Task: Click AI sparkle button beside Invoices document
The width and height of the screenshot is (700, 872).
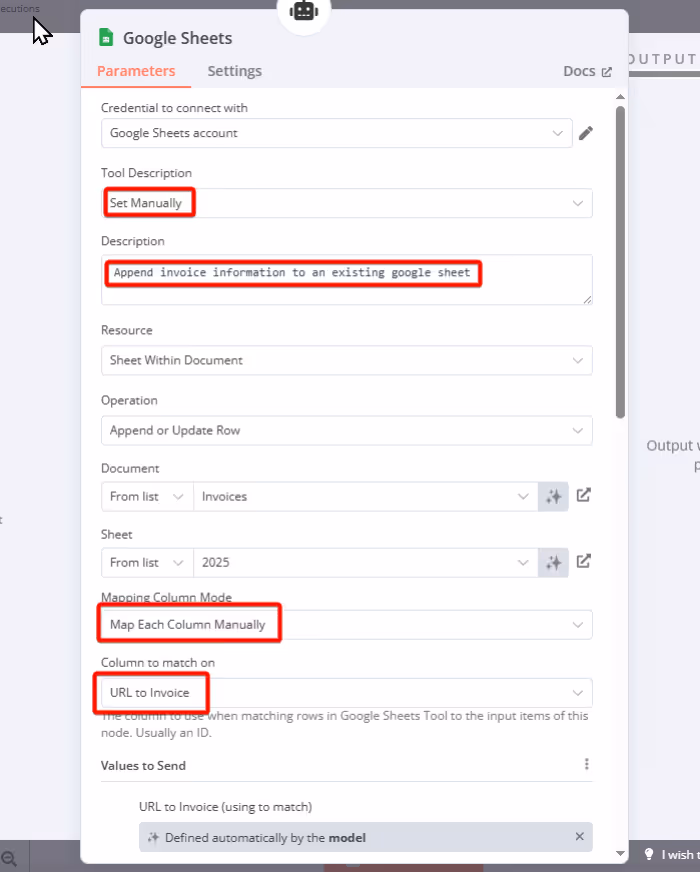Action: 553,497
